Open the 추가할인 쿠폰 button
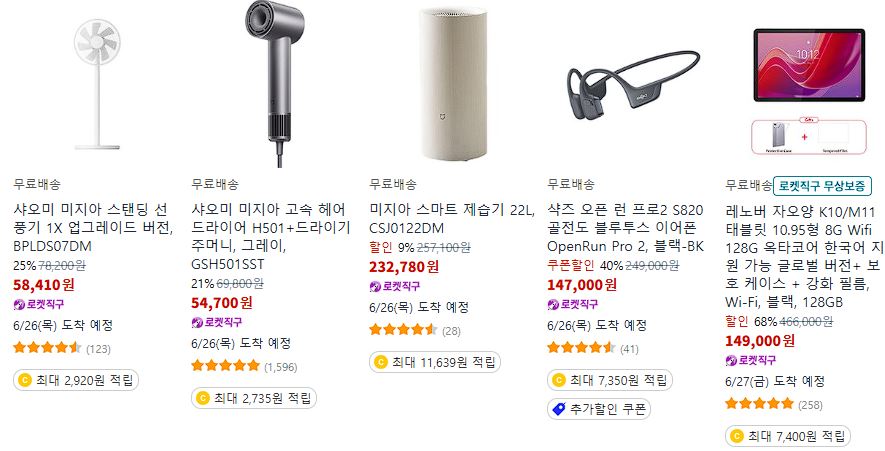This screenshot has height=451, width=885. click(x=598, y=409)
